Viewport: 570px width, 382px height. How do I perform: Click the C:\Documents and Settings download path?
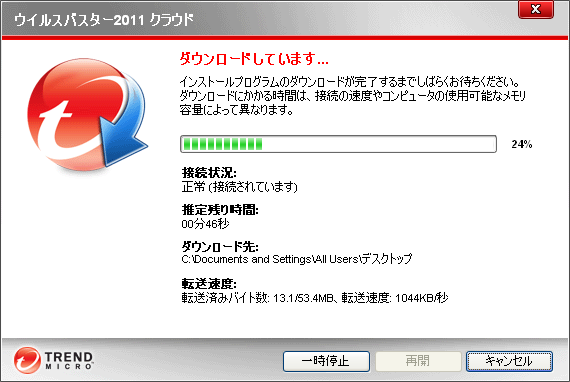pos(297,259)
